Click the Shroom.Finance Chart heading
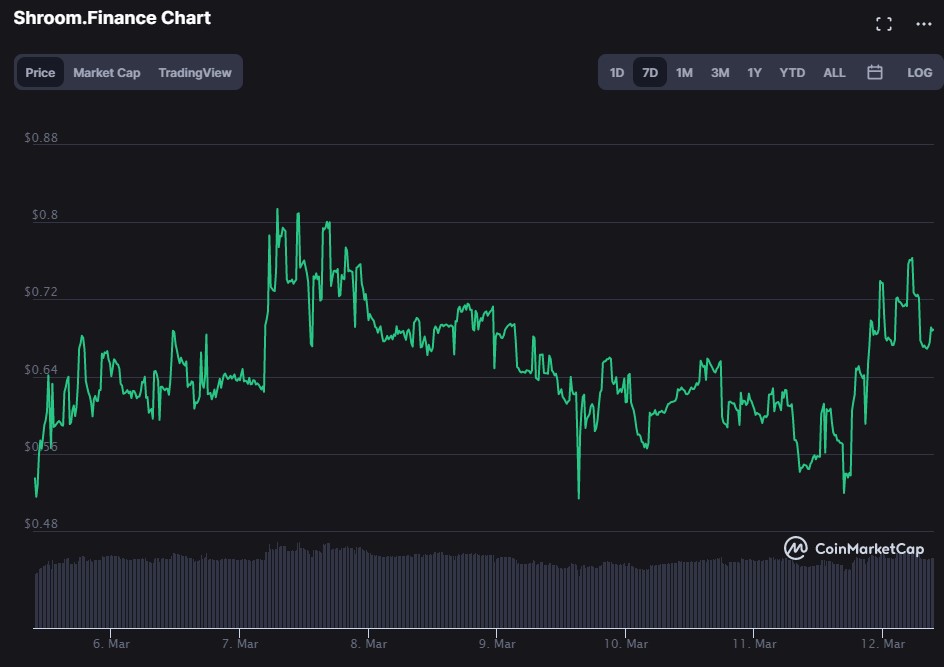 [x=112, y=18]
